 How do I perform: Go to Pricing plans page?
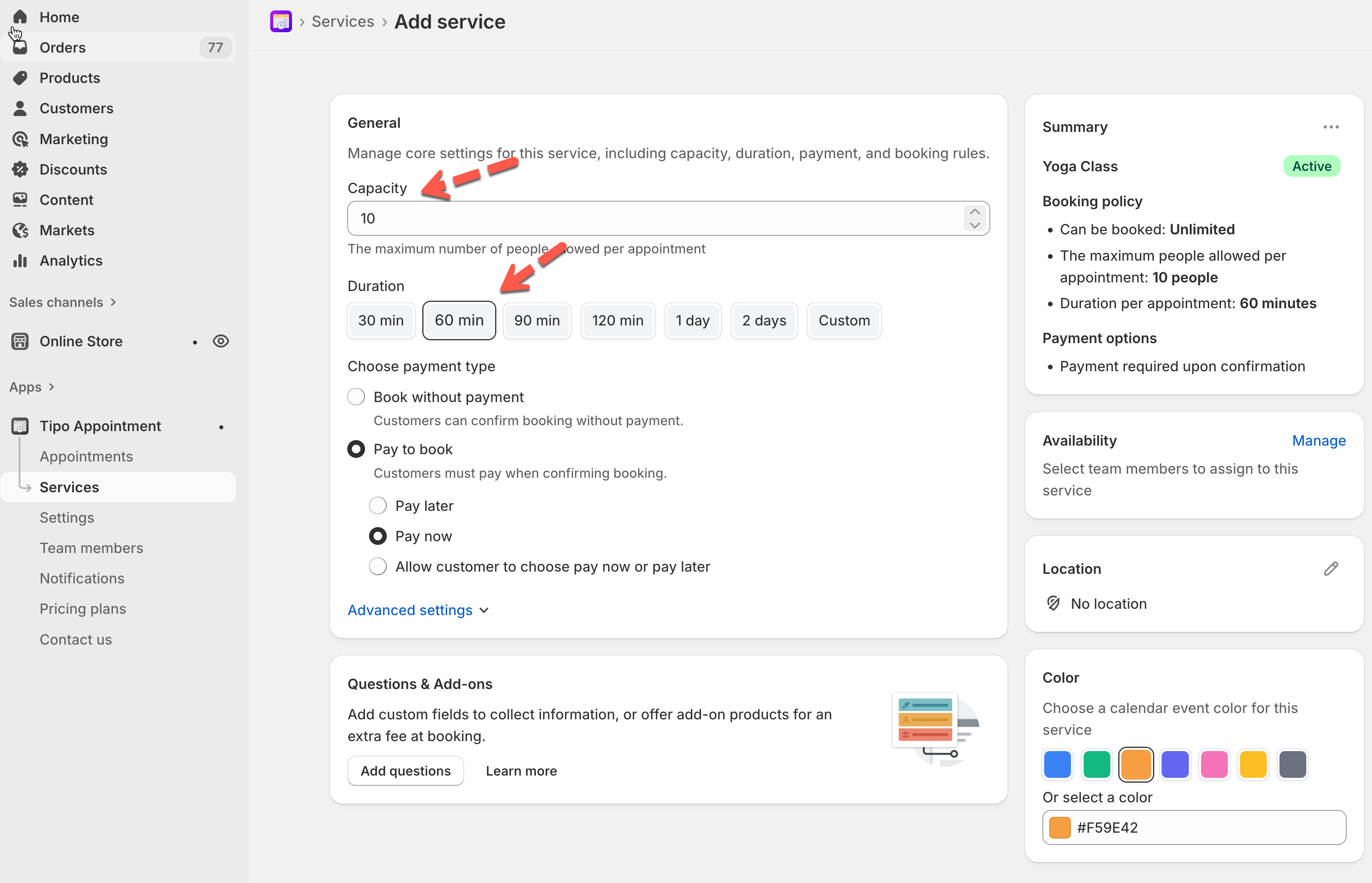pyautogui.click(x=83, y=608)
